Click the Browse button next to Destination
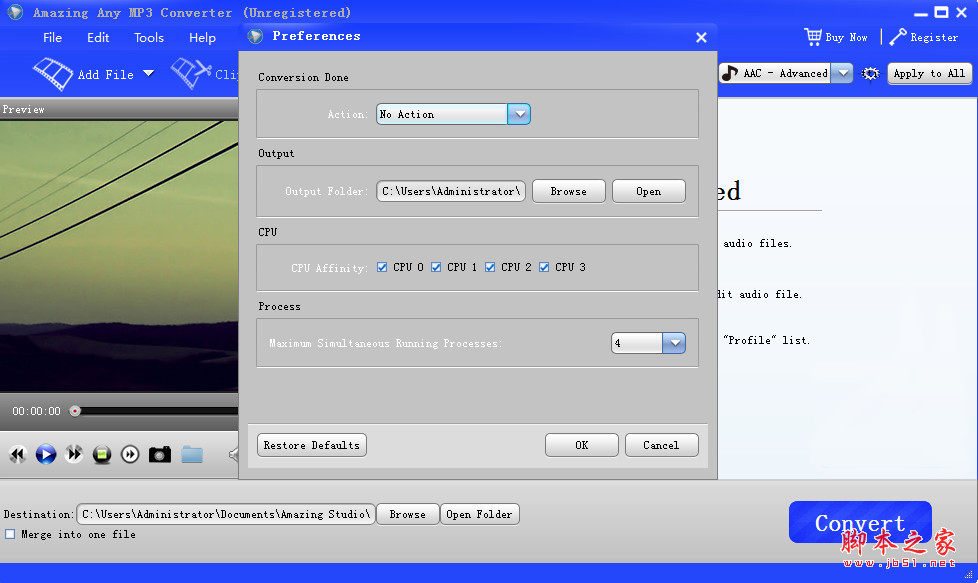This screenshot has height=583, width=978. pyautogui.click(x=408, y=514)
